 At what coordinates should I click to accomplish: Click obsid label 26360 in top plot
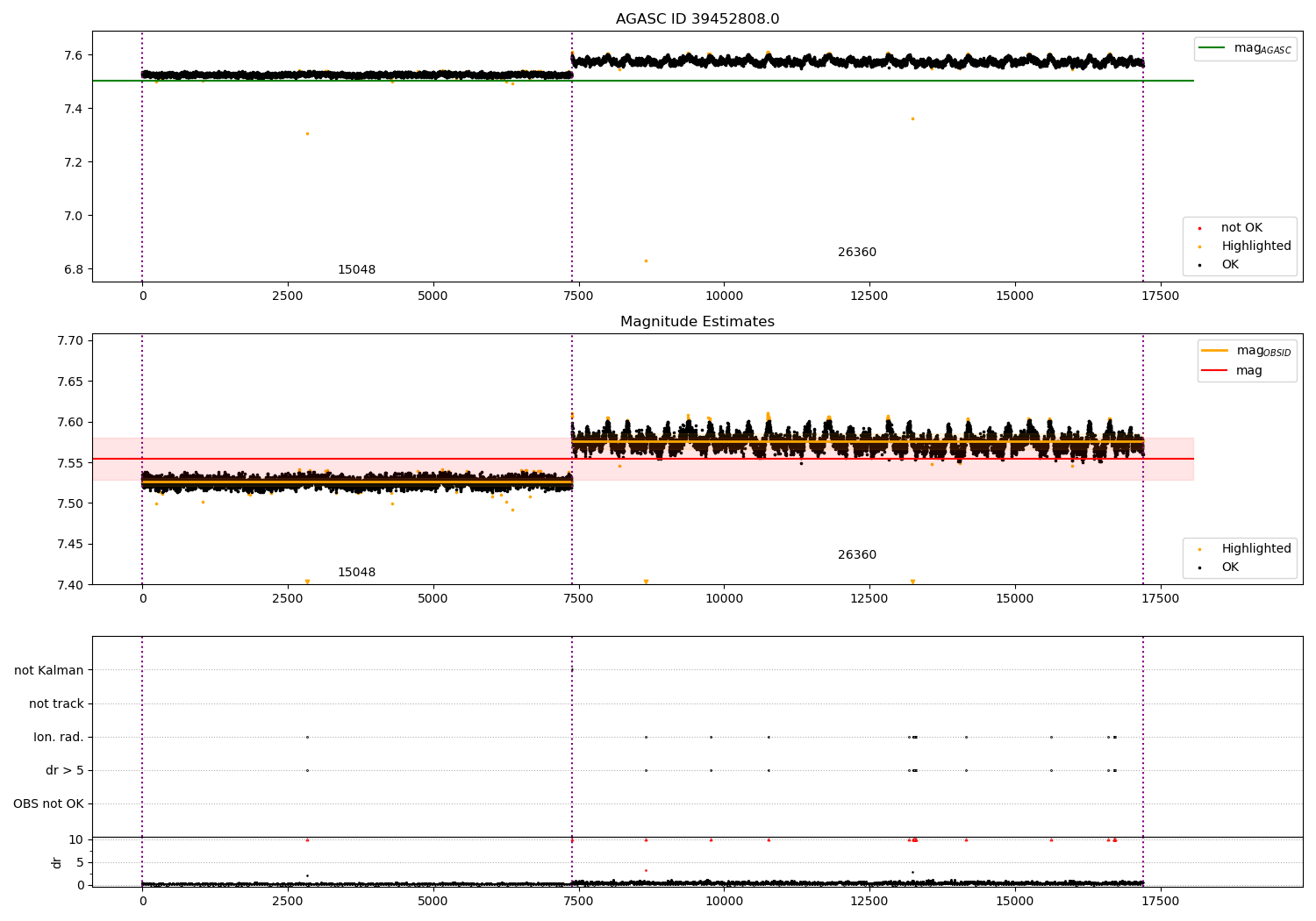tap(857, 253)
